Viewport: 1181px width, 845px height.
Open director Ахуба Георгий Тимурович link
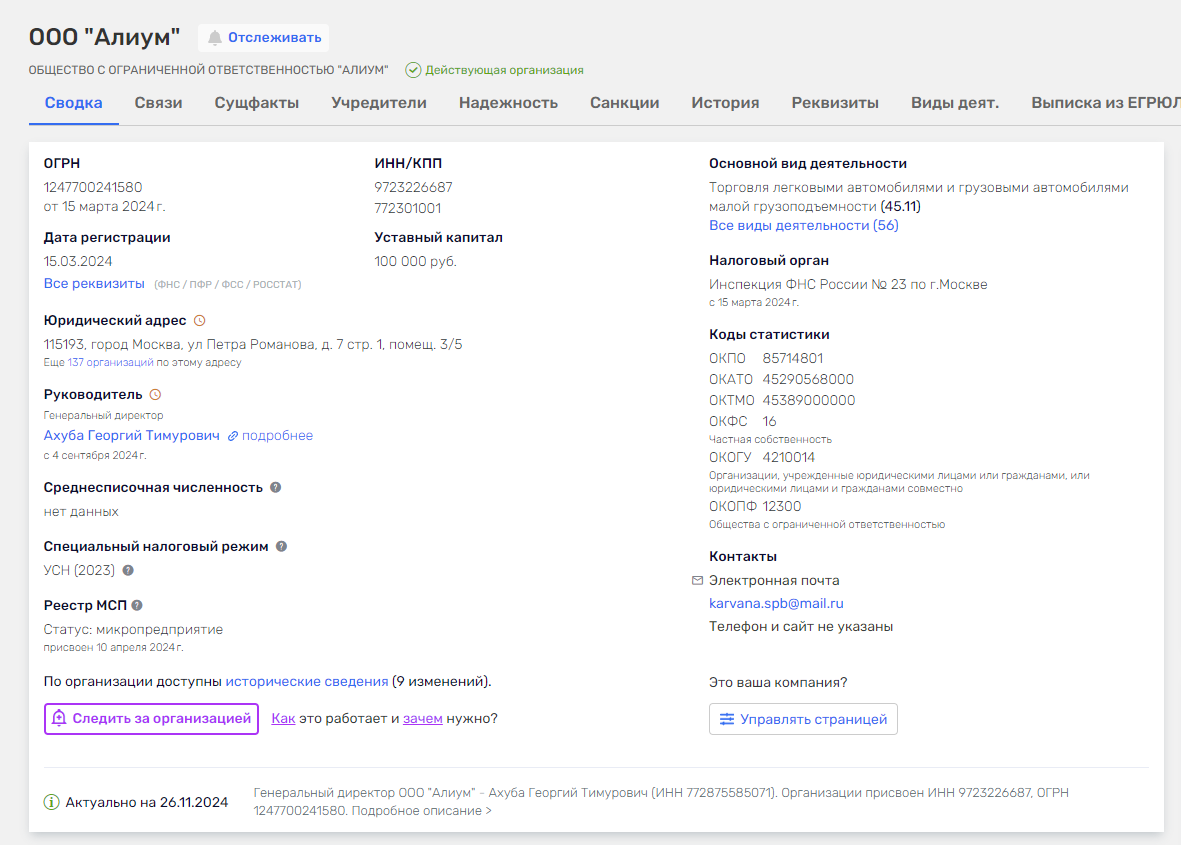(x=132, y=435)
